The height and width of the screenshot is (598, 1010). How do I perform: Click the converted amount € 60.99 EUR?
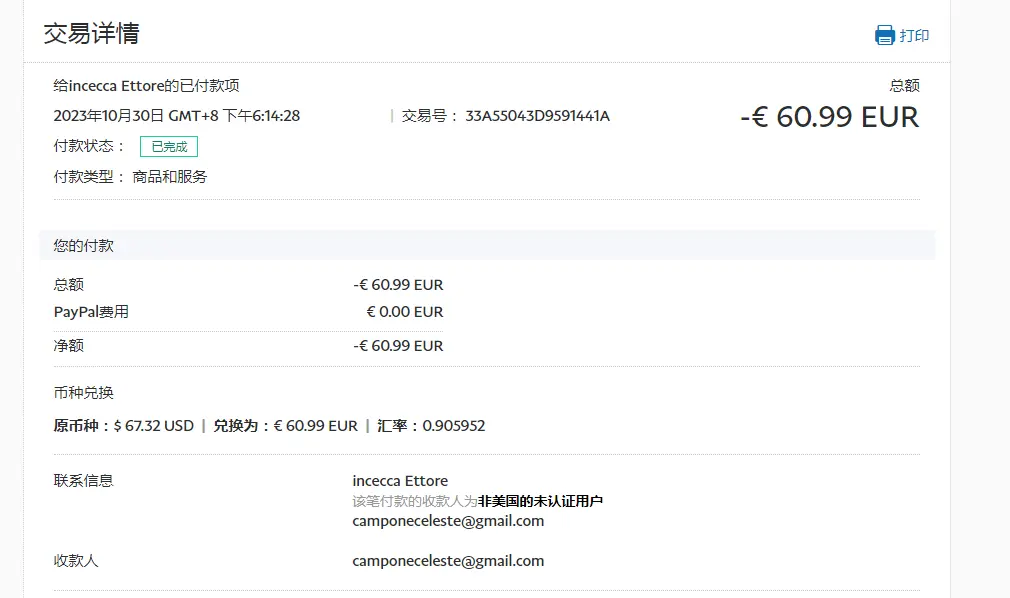[x=315, y=426]
